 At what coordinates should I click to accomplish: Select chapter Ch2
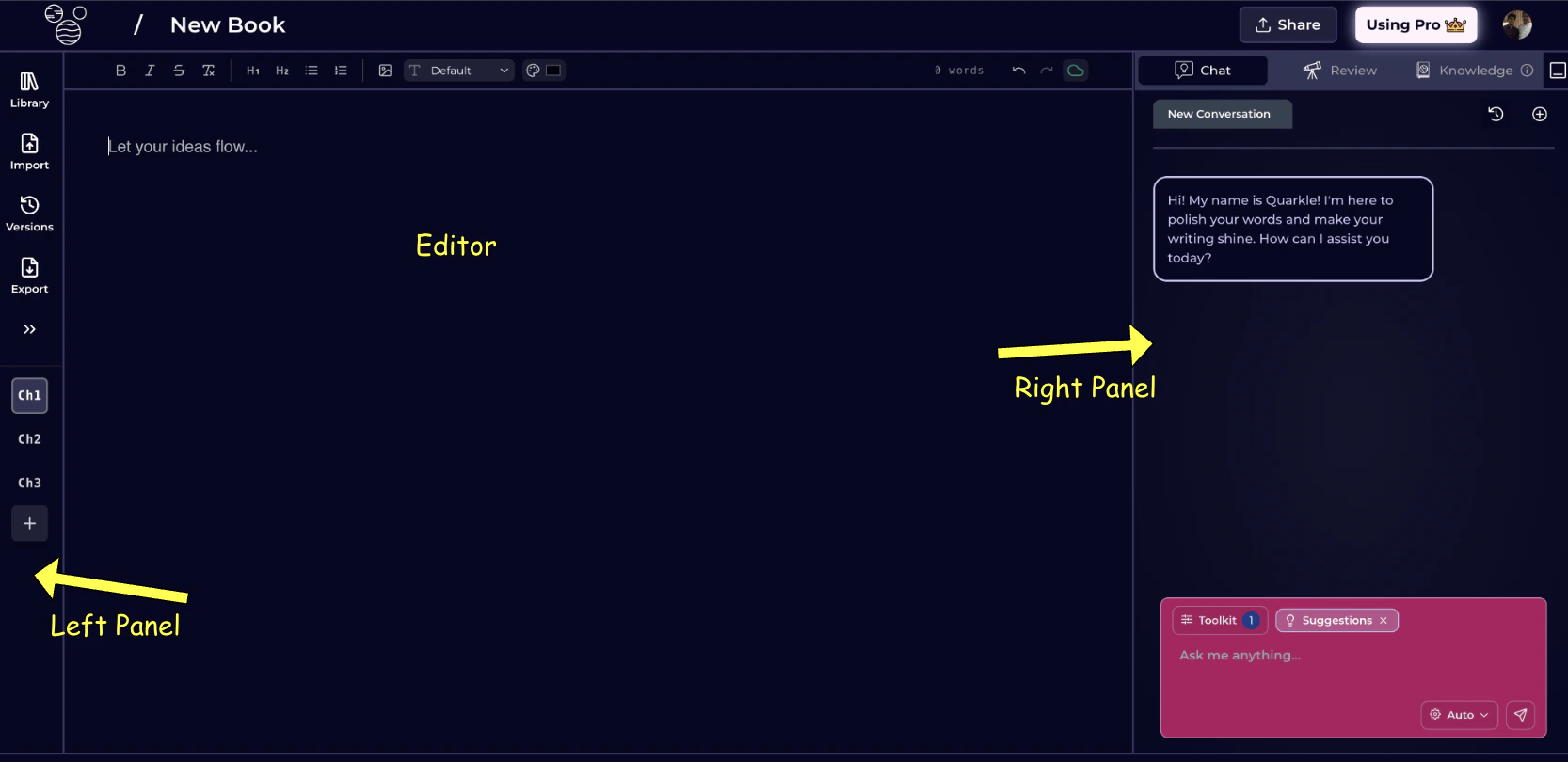point(29,439)
